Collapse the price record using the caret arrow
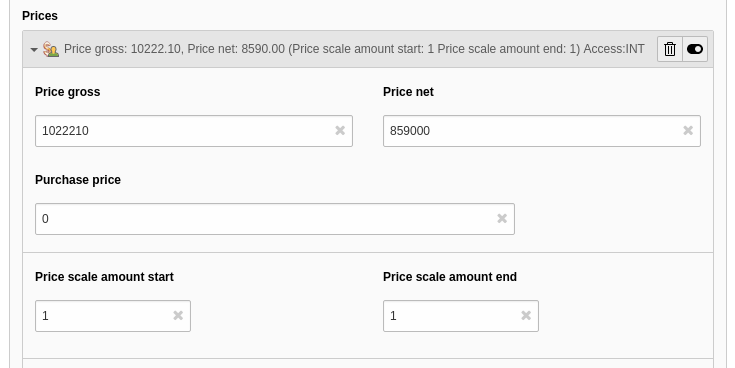 click(x=34, y=49)
